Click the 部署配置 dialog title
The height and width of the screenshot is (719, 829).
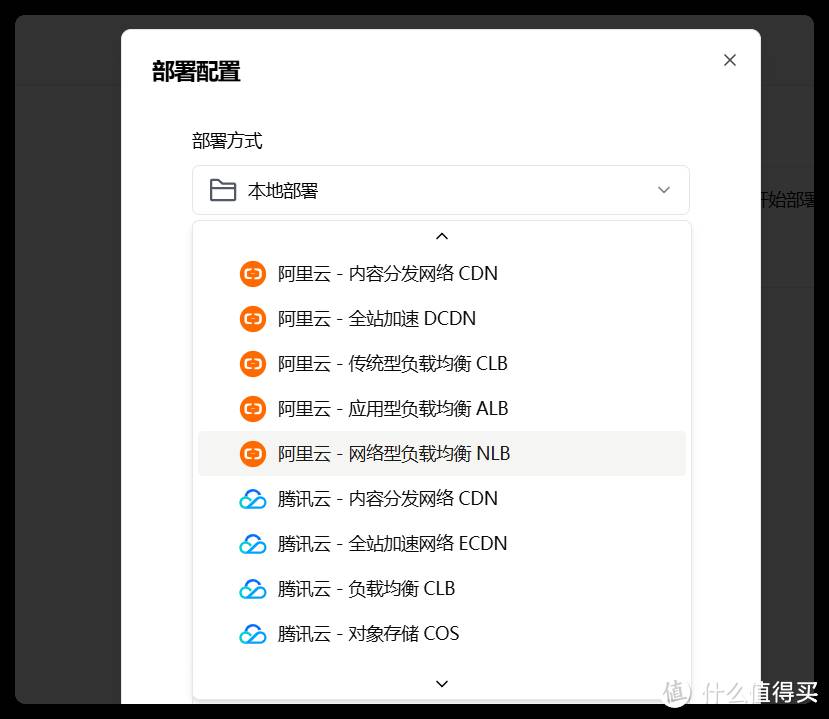pyautogui.click(x=196, y=71)
